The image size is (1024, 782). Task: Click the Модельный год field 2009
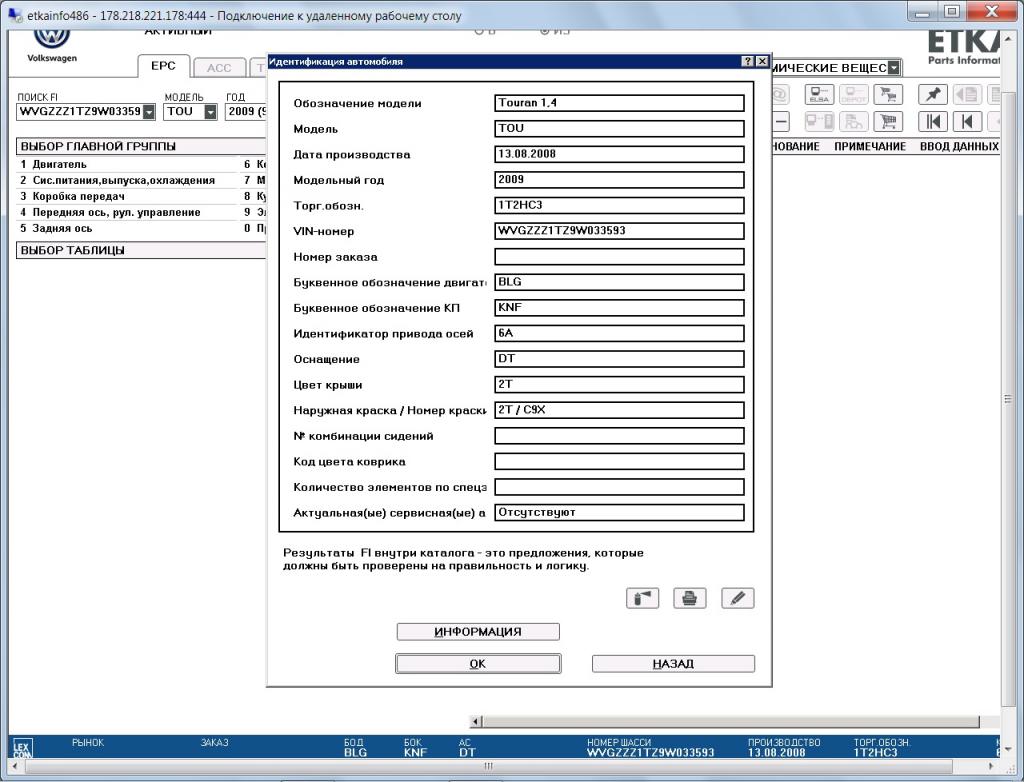(619, 180)
